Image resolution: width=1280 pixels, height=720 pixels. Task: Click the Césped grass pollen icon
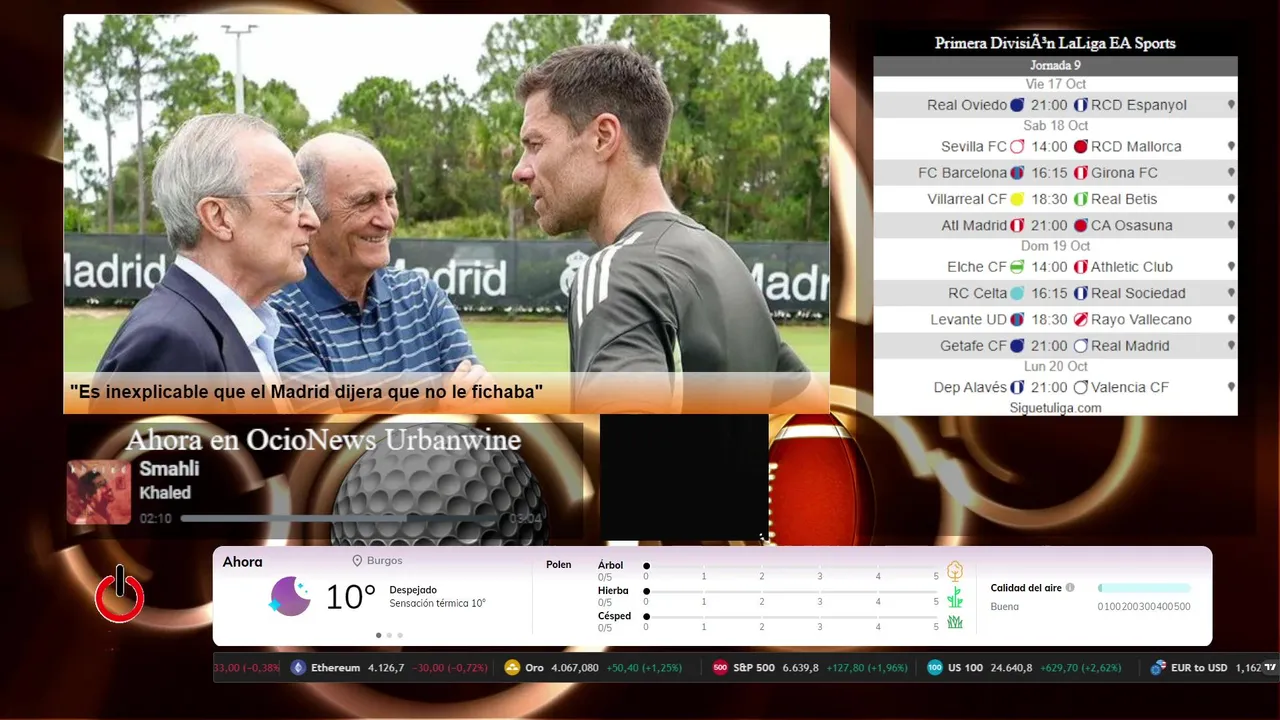pos(955,622)
